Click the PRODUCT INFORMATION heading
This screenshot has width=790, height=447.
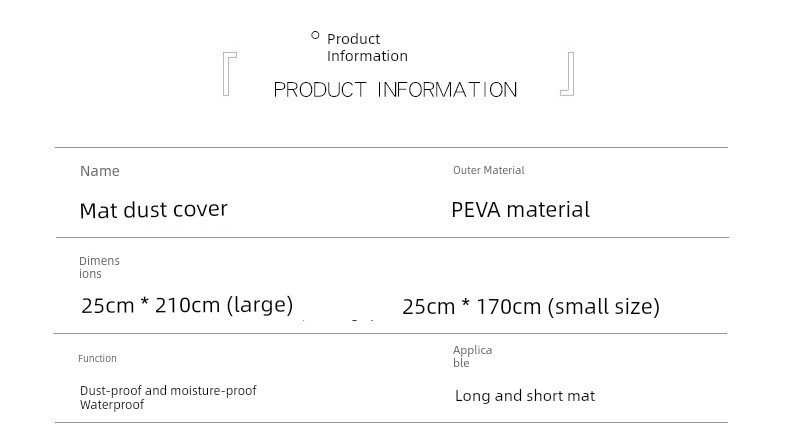(x=396, y=90)
